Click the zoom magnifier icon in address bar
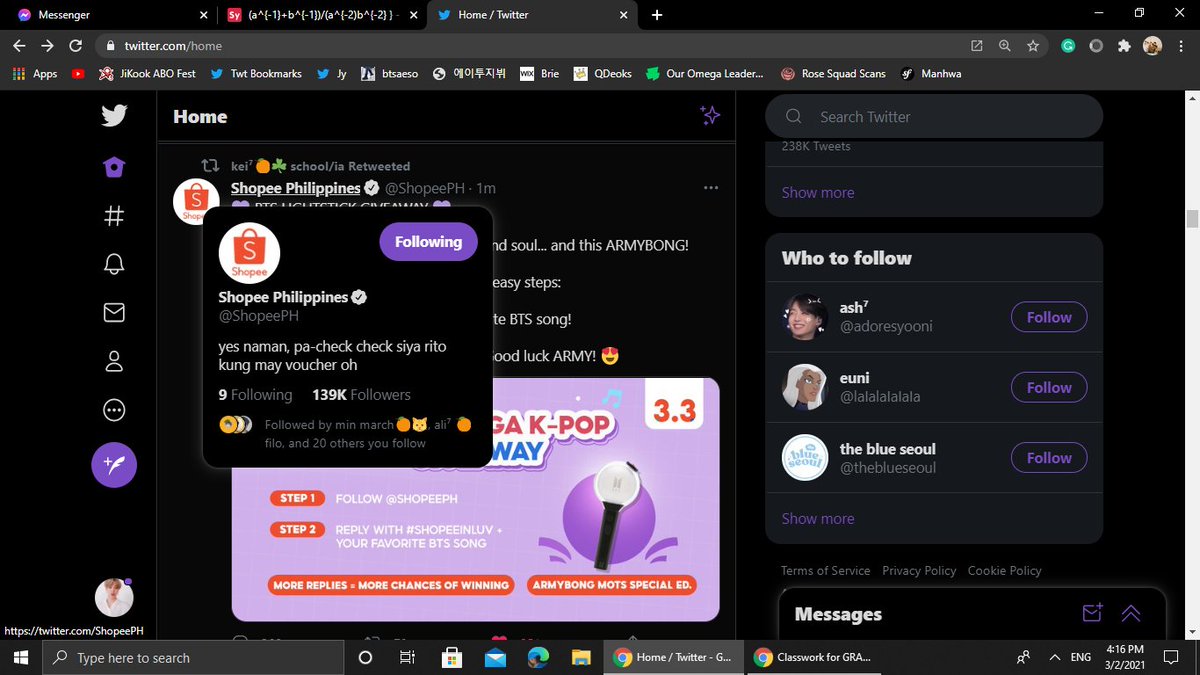This screenshot has height=675, width=1200. [x=1004, y=45]
